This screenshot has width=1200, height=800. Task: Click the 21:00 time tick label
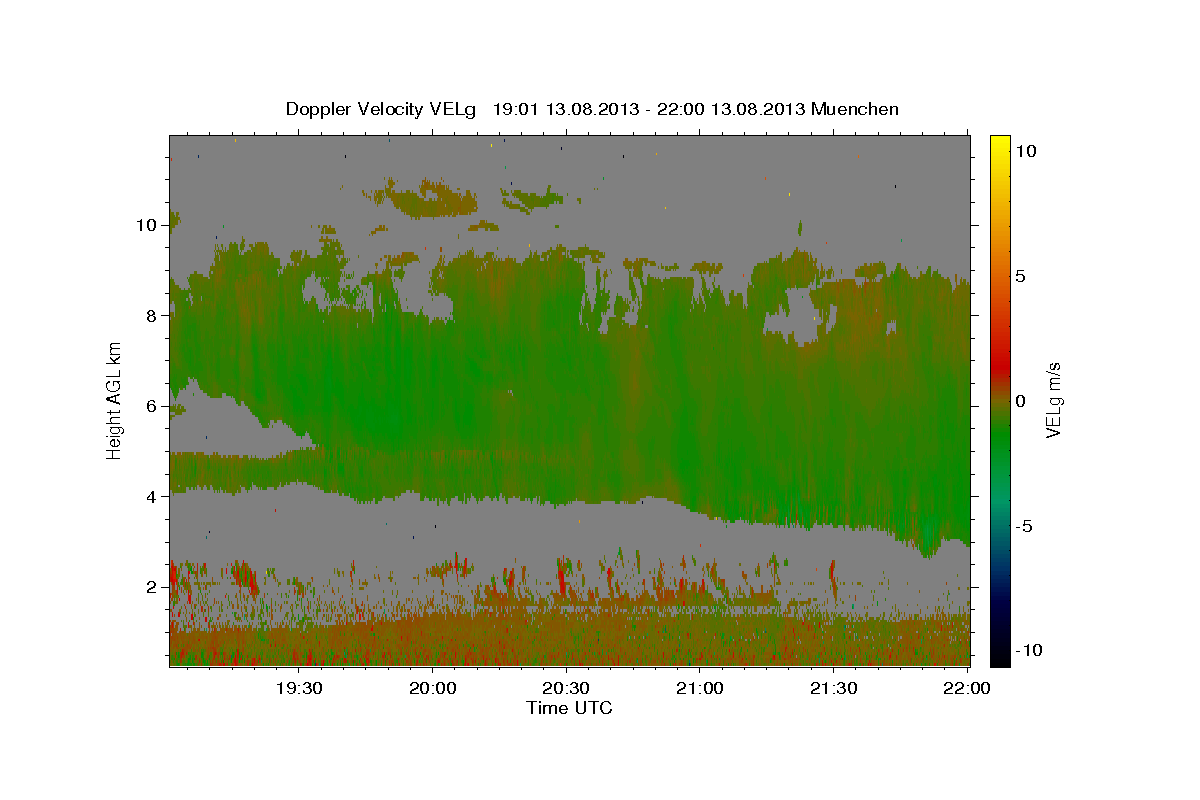(x=700, y=688)
